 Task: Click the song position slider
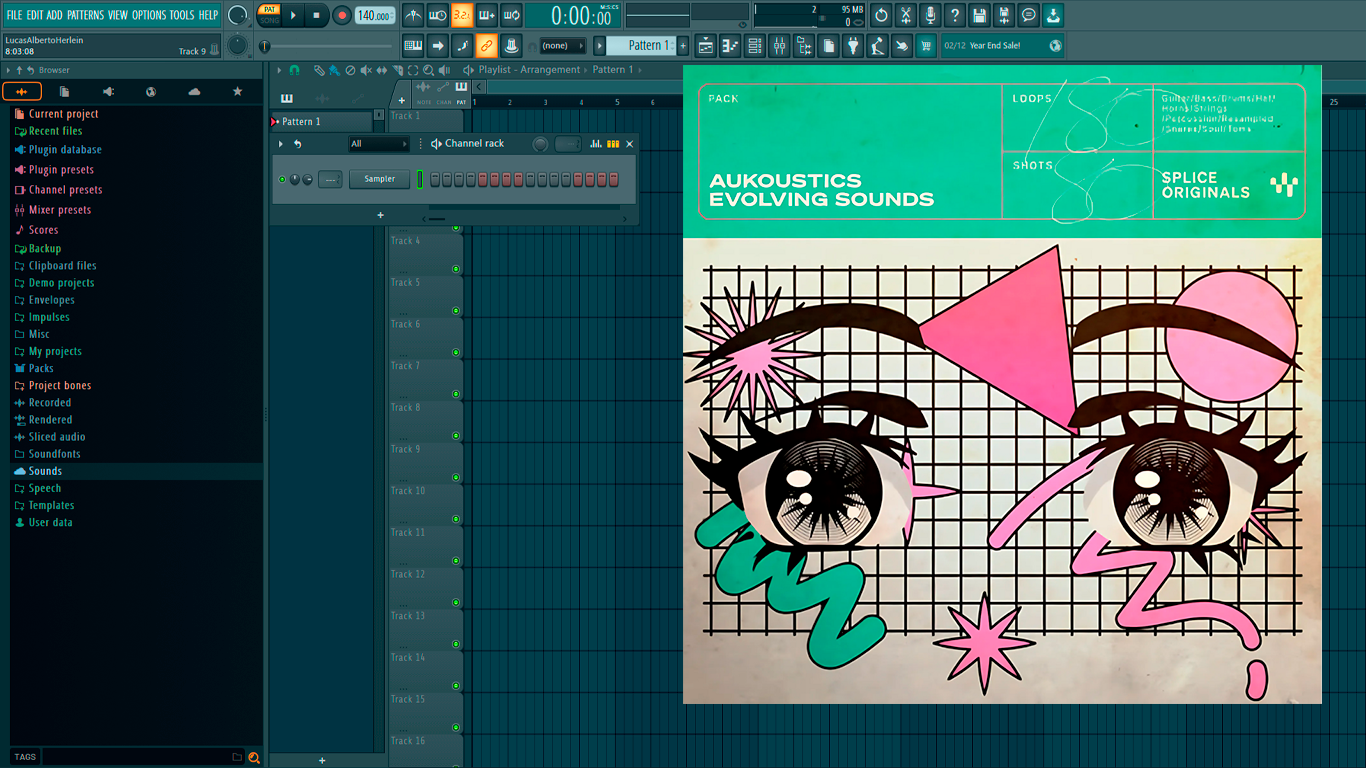326,46
